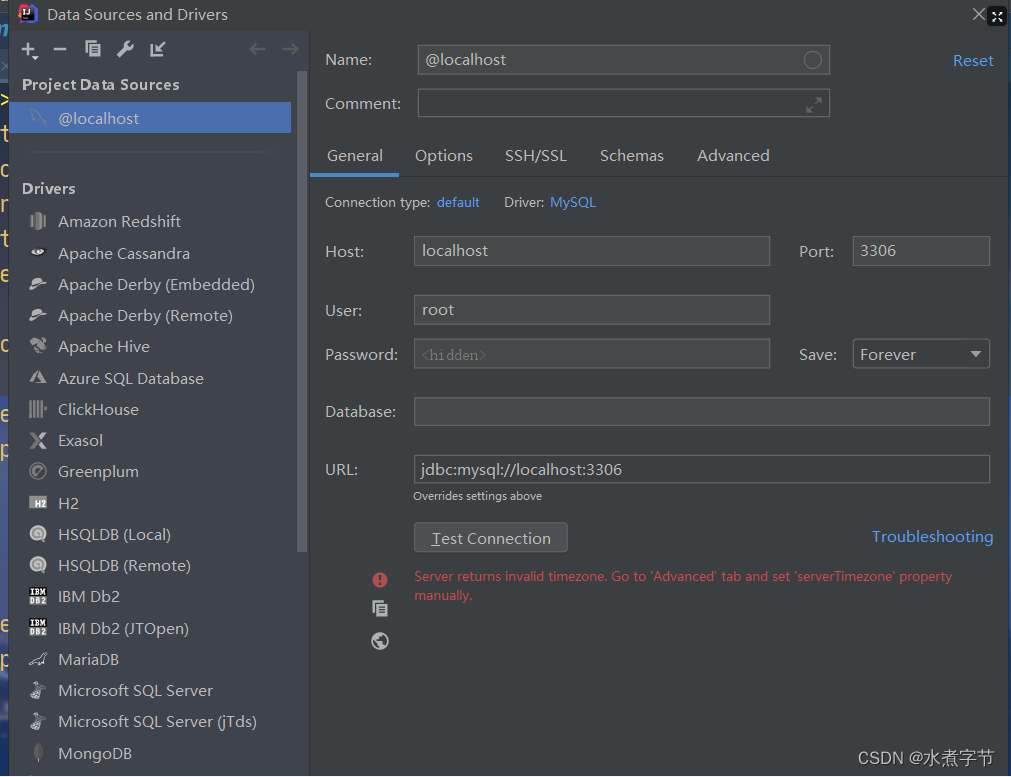Switch to the SSH/SSL tab
The image size is (1011, 777).
(536, 155)
